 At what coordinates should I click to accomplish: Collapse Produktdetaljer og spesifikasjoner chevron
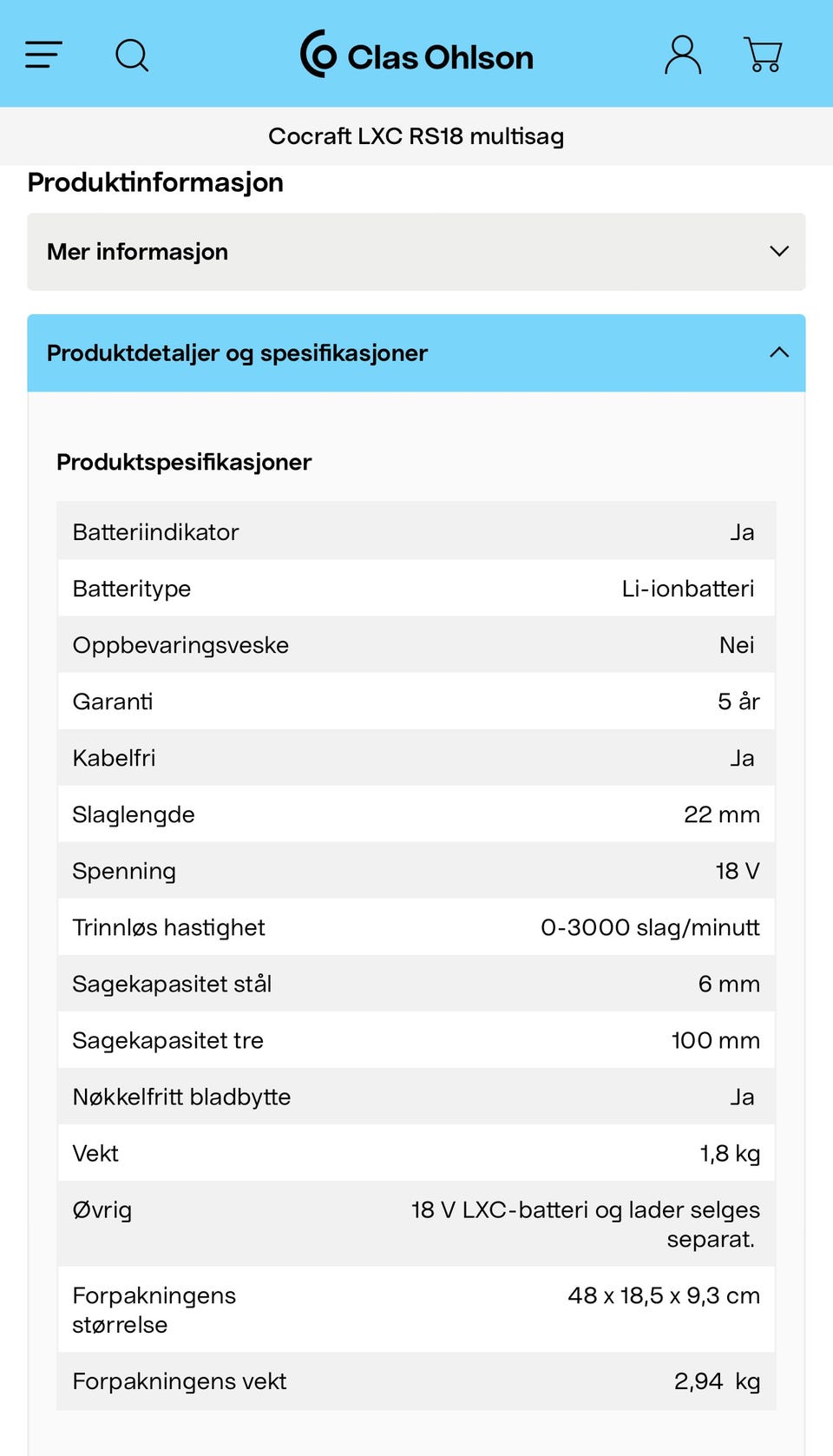click(x=779, y=352)
